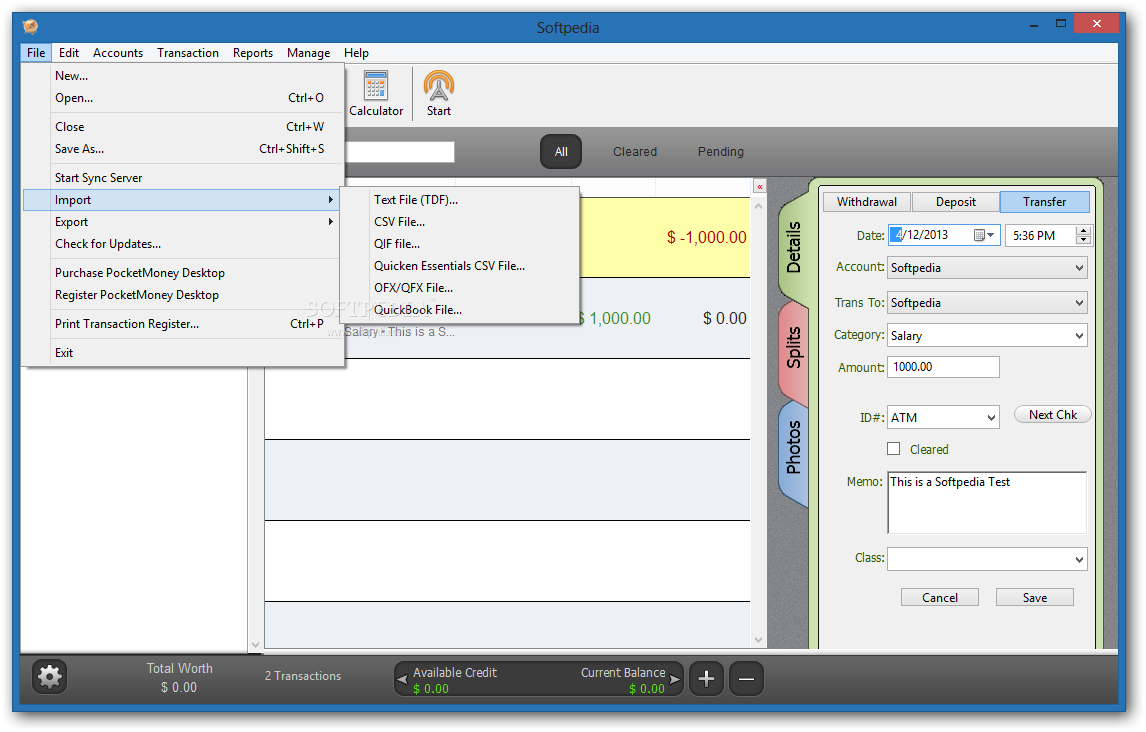Click New... in File menu
The width and height of the screenshot is (1146, 732).
[x=181, y=76]
